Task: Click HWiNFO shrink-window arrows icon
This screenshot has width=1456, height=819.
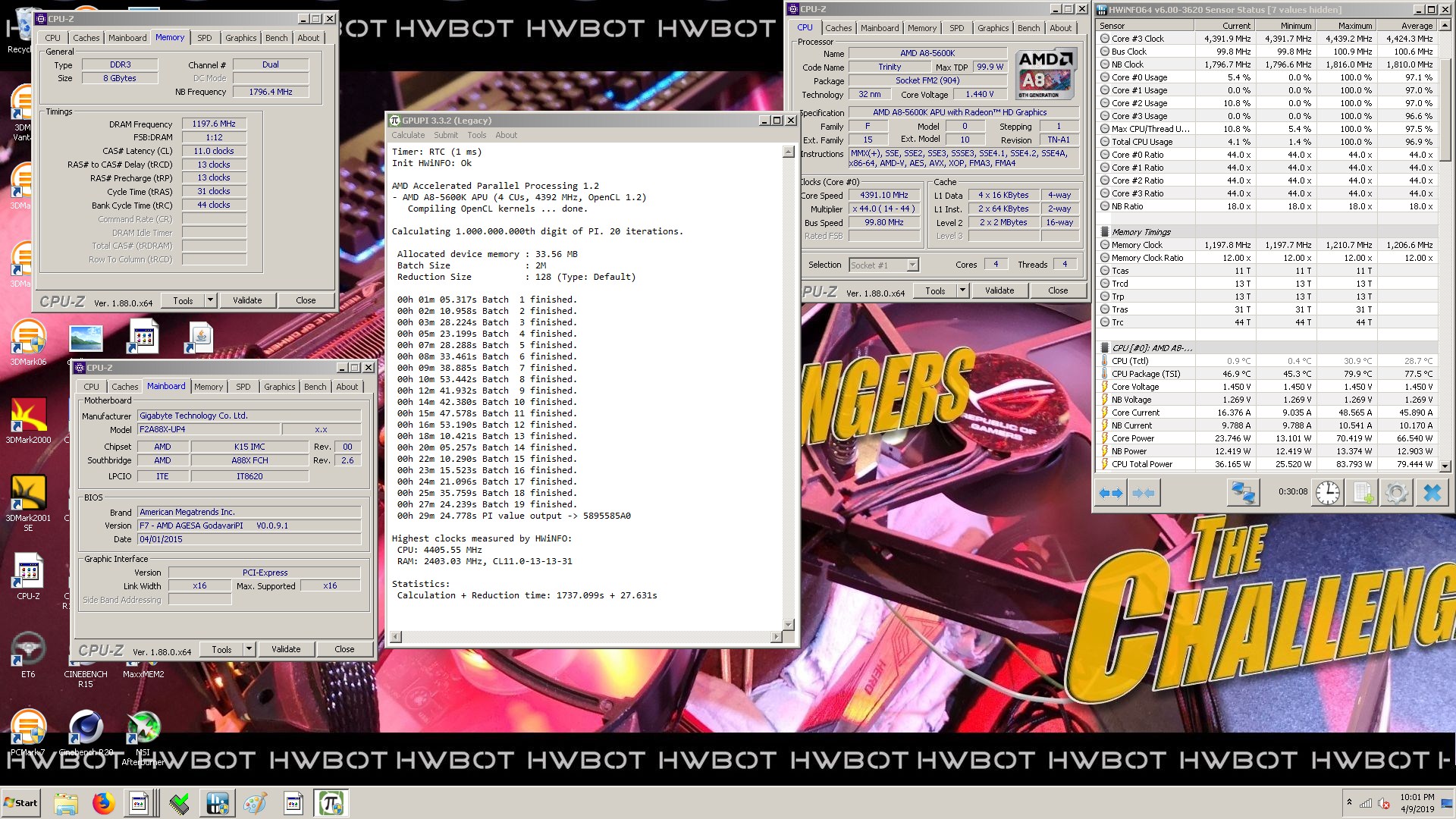Action: [1143, 493]
